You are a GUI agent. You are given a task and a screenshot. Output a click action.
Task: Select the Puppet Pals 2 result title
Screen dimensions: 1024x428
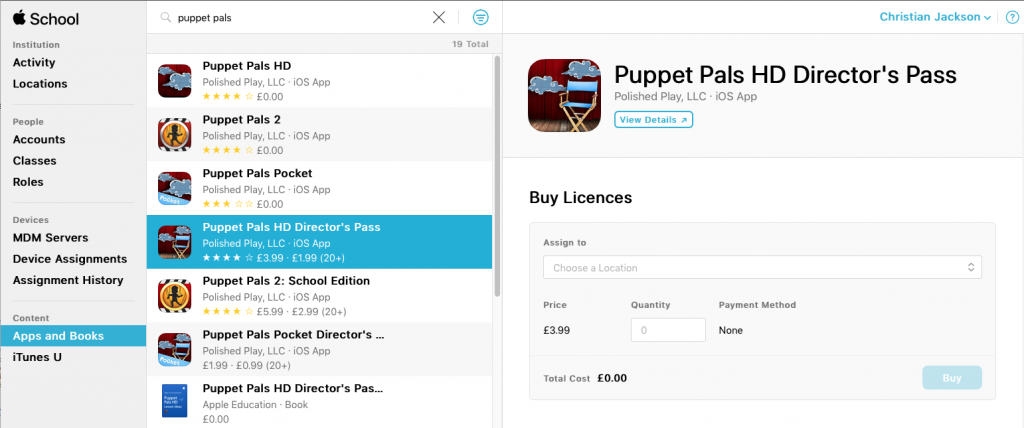pyautogui.click(x=242, y=119)
